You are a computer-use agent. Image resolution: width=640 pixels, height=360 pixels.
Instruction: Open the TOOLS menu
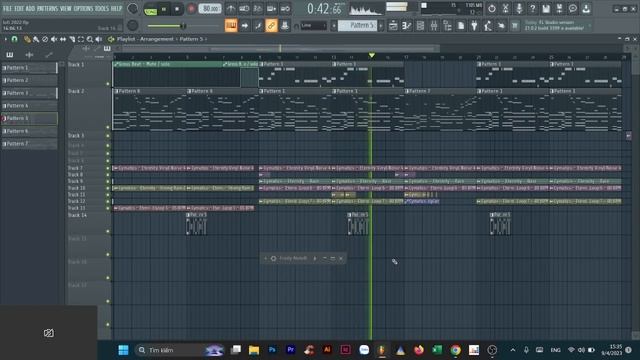102,8
